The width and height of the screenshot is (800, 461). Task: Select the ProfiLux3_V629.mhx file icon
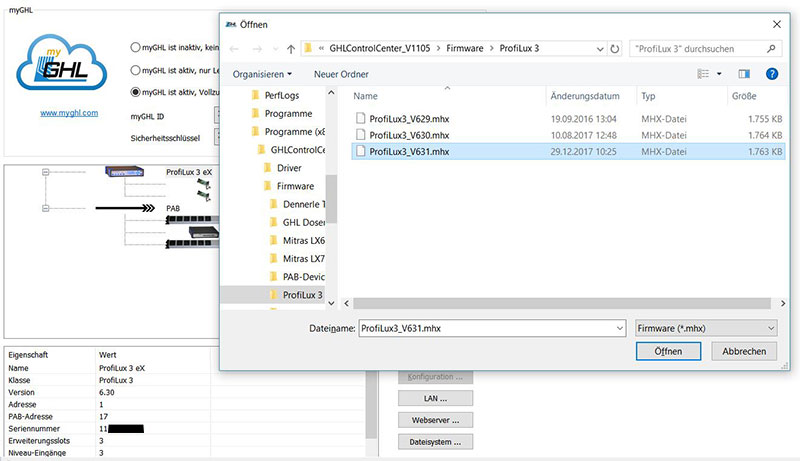(361, 117)
